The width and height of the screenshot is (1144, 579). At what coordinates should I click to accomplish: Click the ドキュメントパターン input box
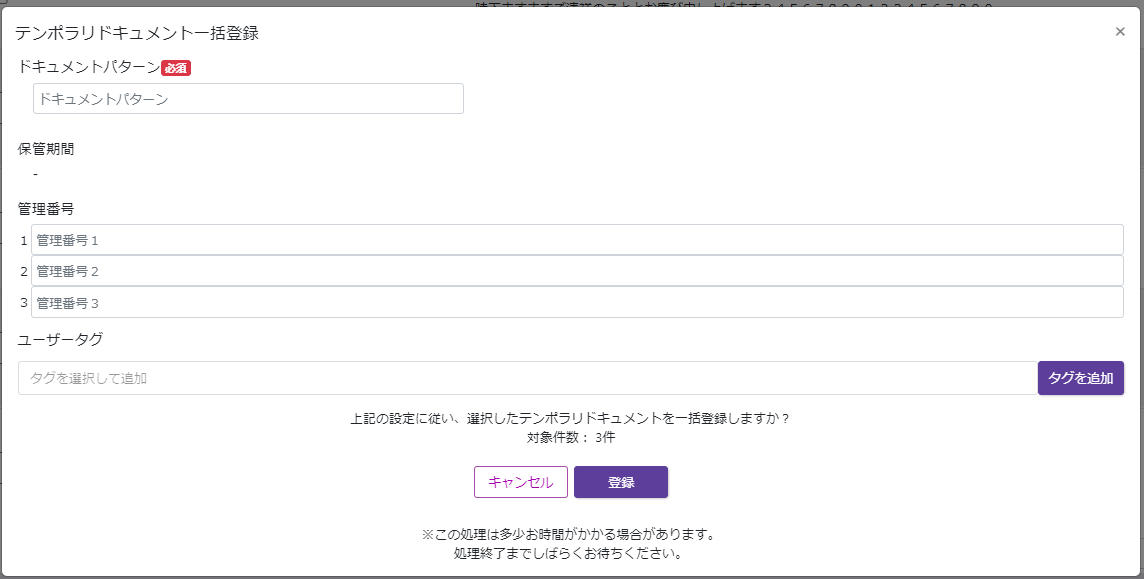248,98
